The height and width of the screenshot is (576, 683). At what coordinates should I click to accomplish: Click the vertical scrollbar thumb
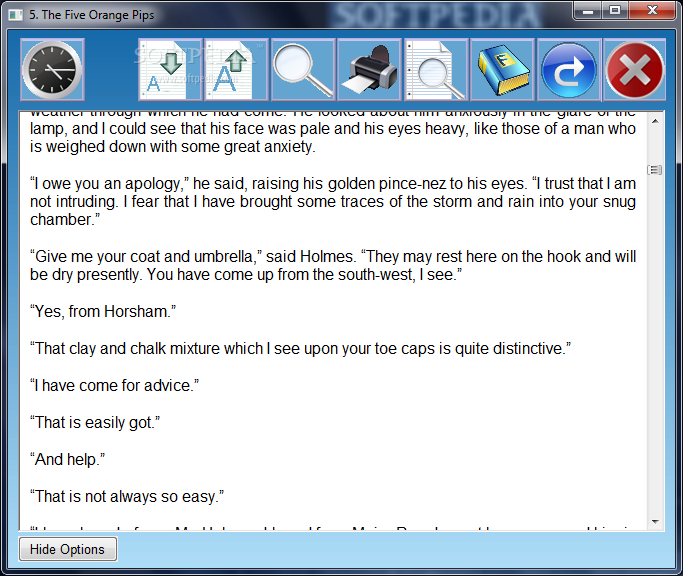655,170
